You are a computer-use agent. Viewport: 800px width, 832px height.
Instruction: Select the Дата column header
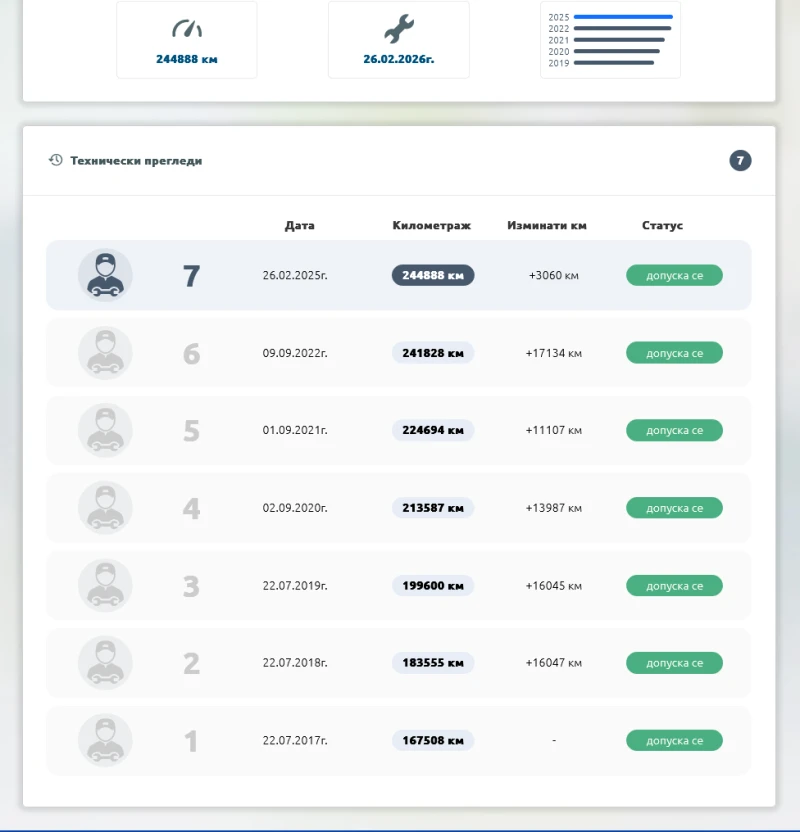tap(299, 225)
